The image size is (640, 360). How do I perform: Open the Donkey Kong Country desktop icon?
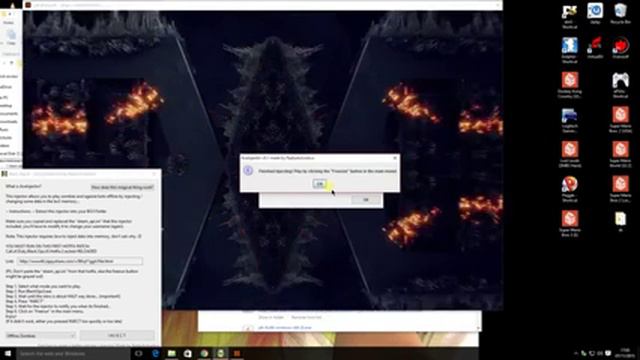pyautogui.click(x=570, y=85)
